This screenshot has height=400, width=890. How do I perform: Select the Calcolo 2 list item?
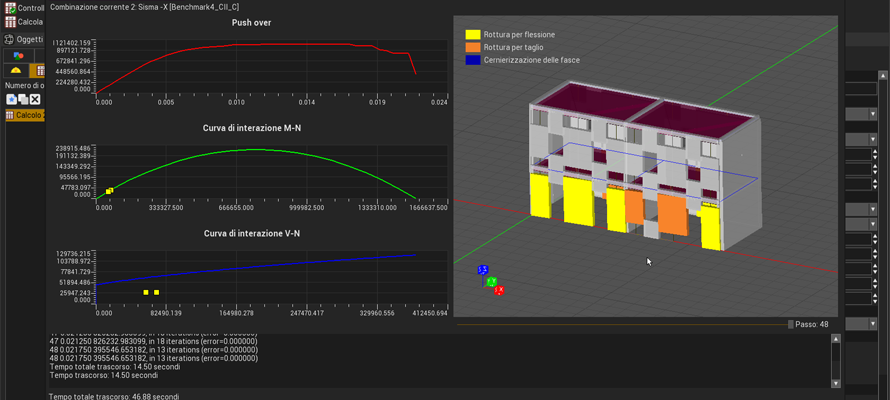pos(26,115)
